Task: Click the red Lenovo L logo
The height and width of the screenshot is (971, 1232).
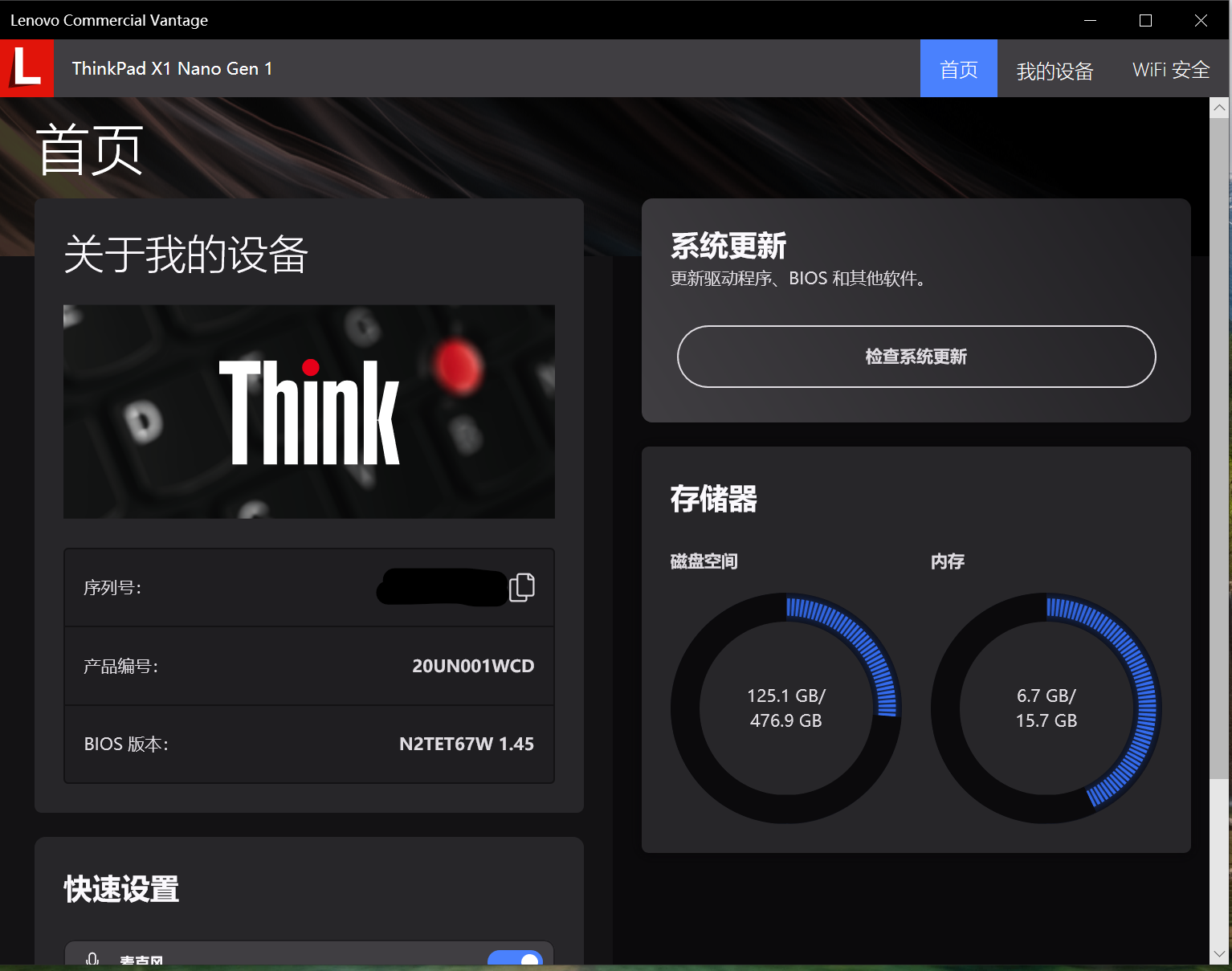Action: pos(27,68)
